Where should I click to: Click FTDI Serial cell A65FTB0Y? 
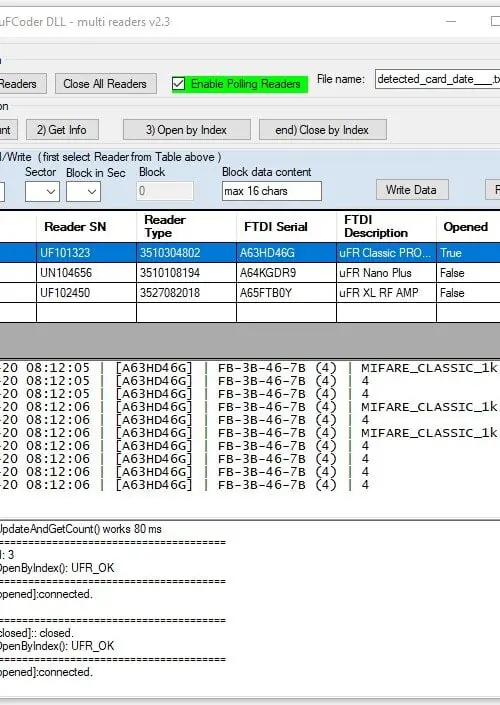click(286, 293)
